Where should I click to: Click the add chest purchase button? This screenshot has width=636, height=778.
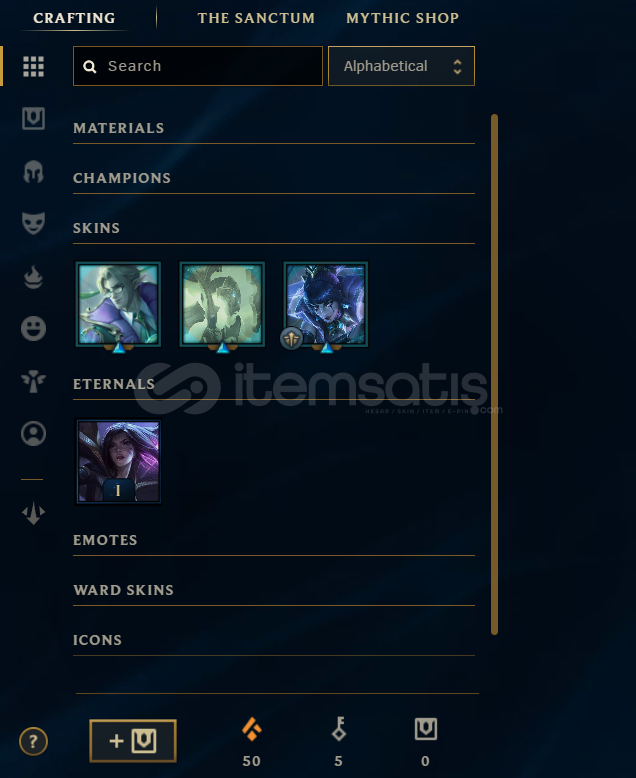pos(133,741)
